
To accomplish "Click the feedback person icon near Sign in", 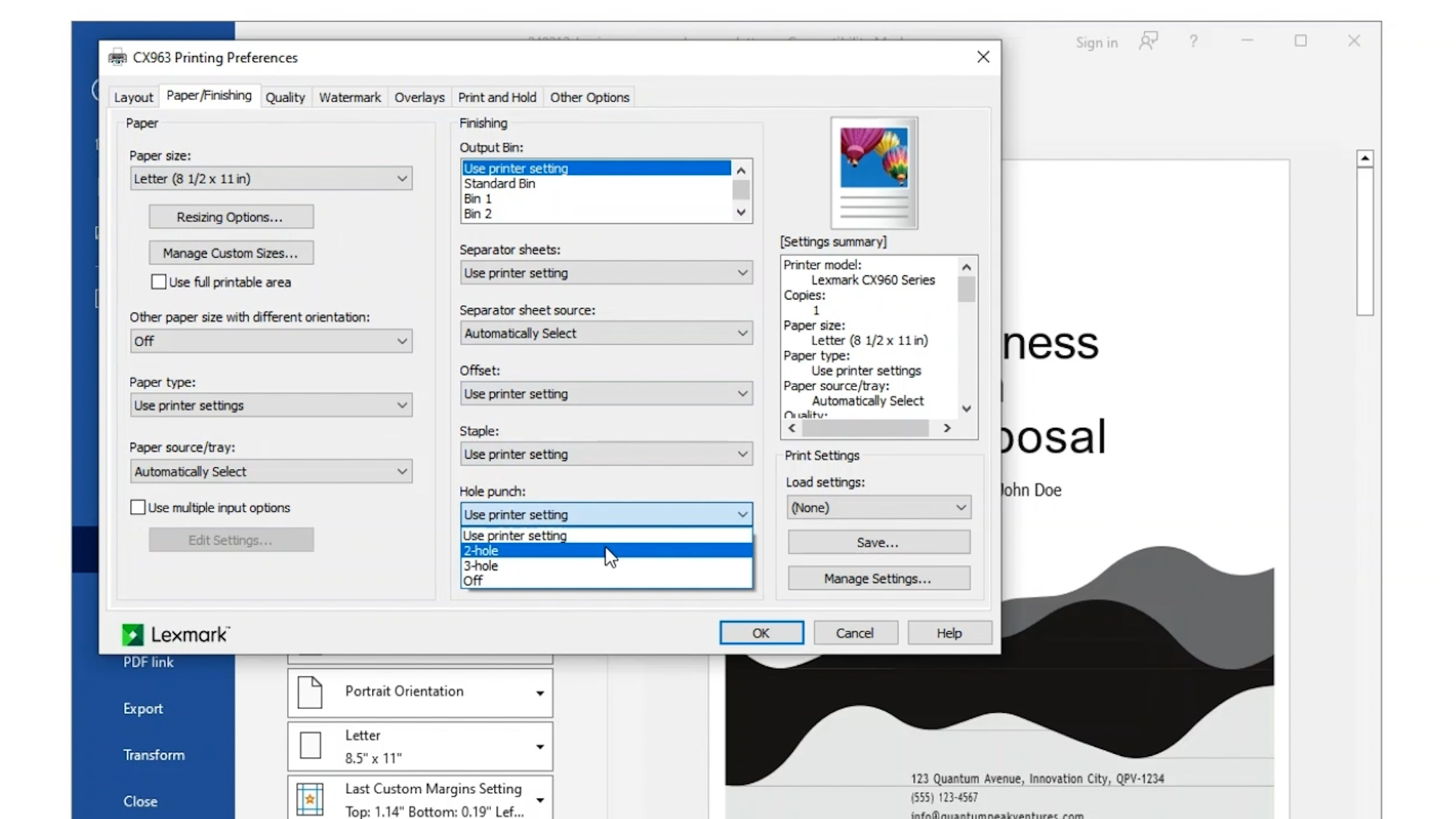I will coord(1148,41).
